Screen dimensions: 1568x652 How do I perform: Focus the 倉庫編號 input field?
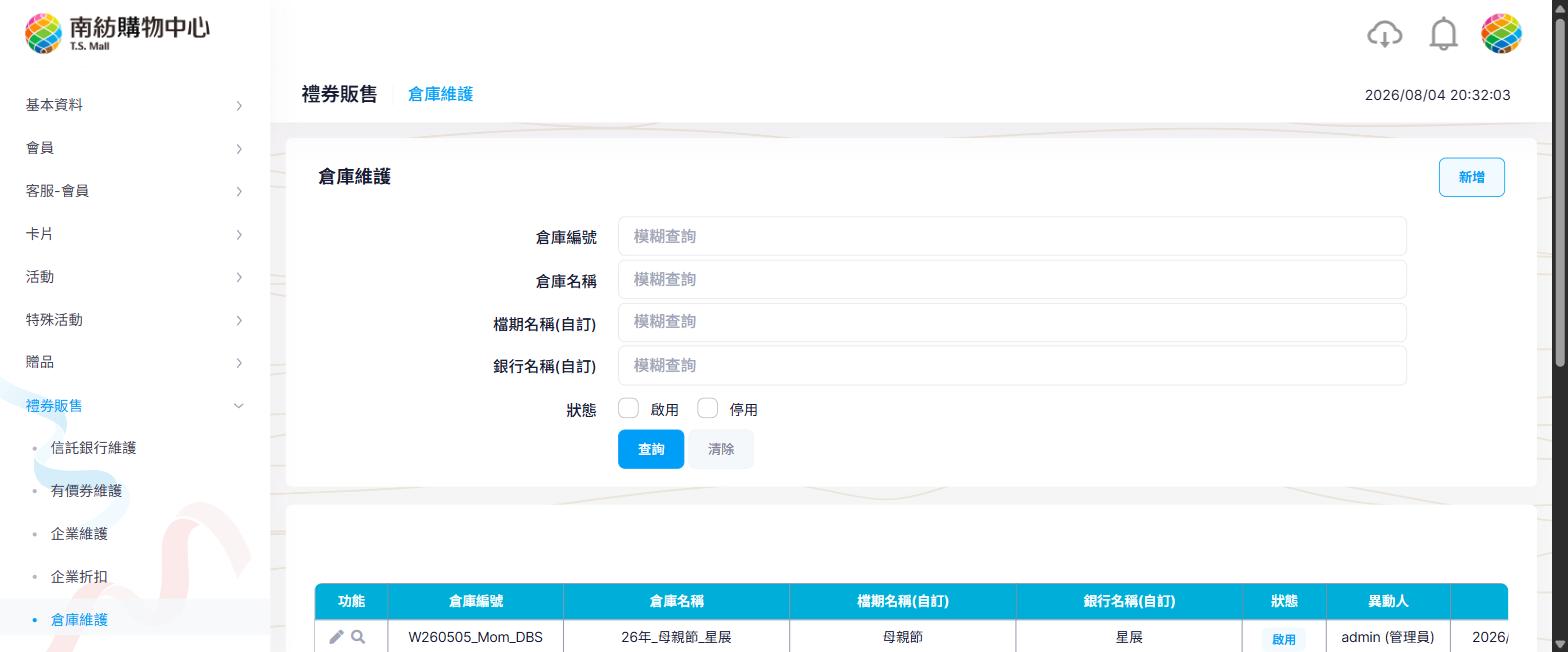click(1012, 236)
